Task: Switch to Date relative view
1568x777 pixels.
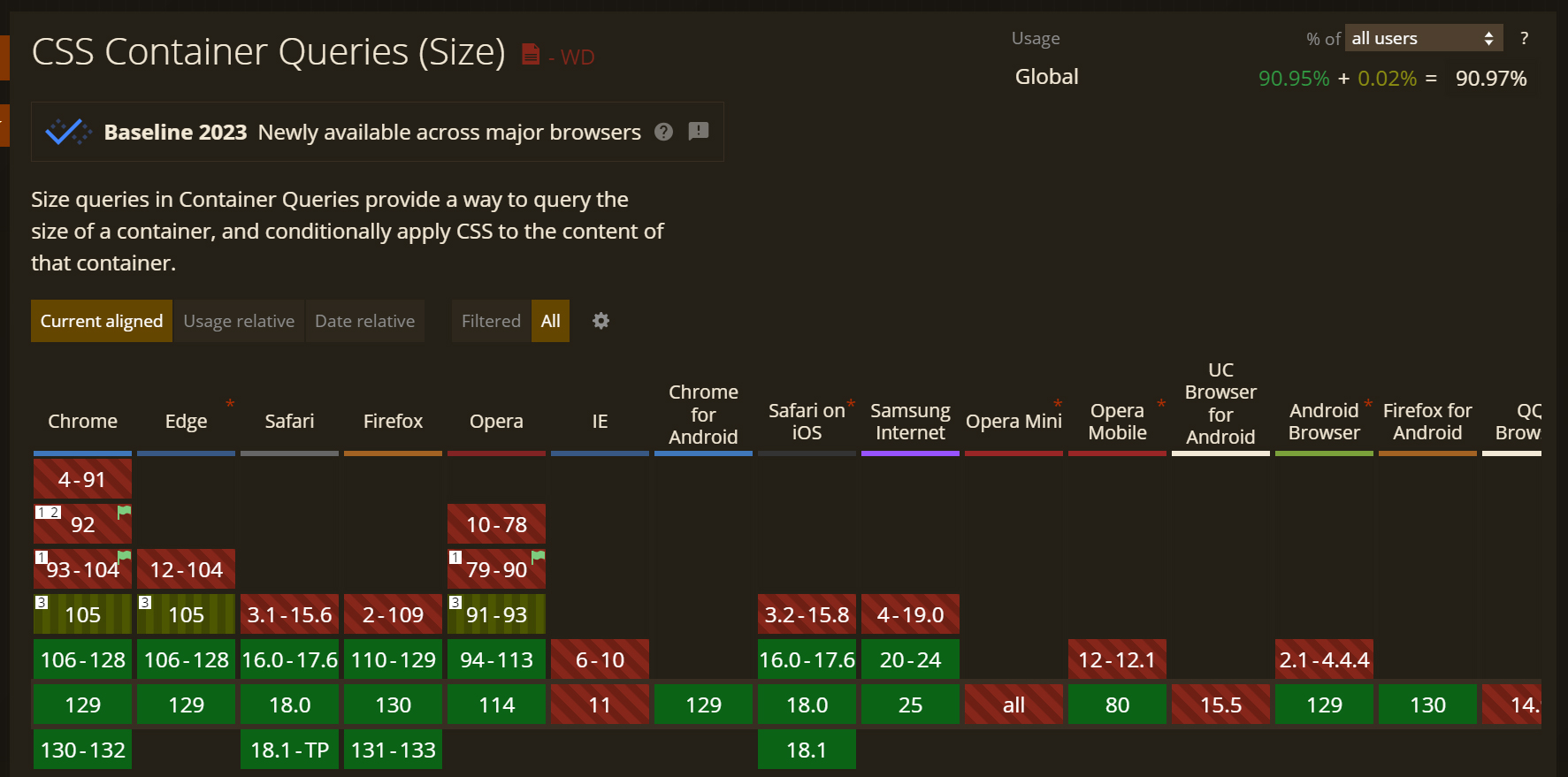Action: (x=364, y=321)
